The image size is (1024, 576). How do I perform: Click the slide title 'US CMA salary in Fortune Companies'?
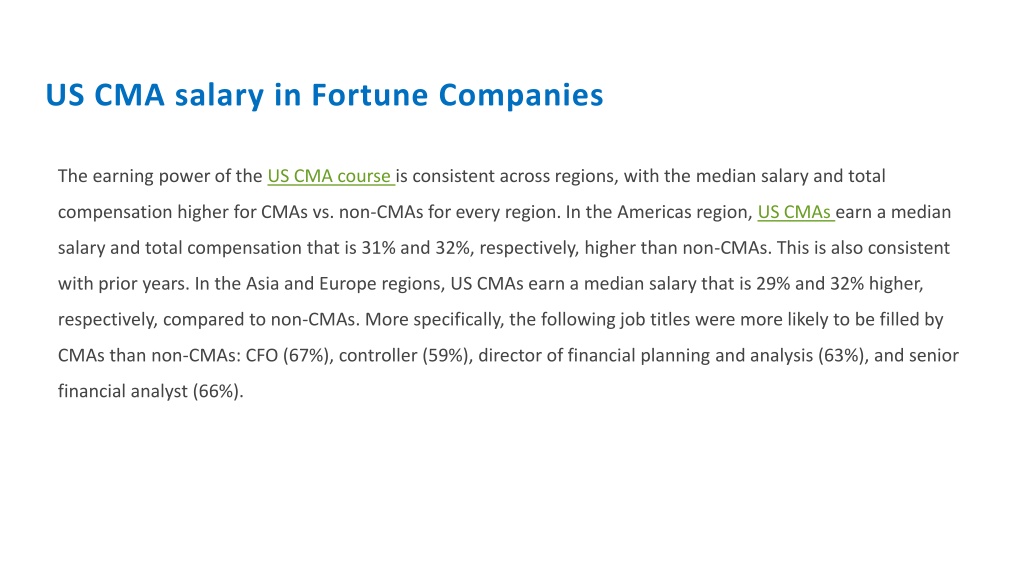[x=325, y=95]
